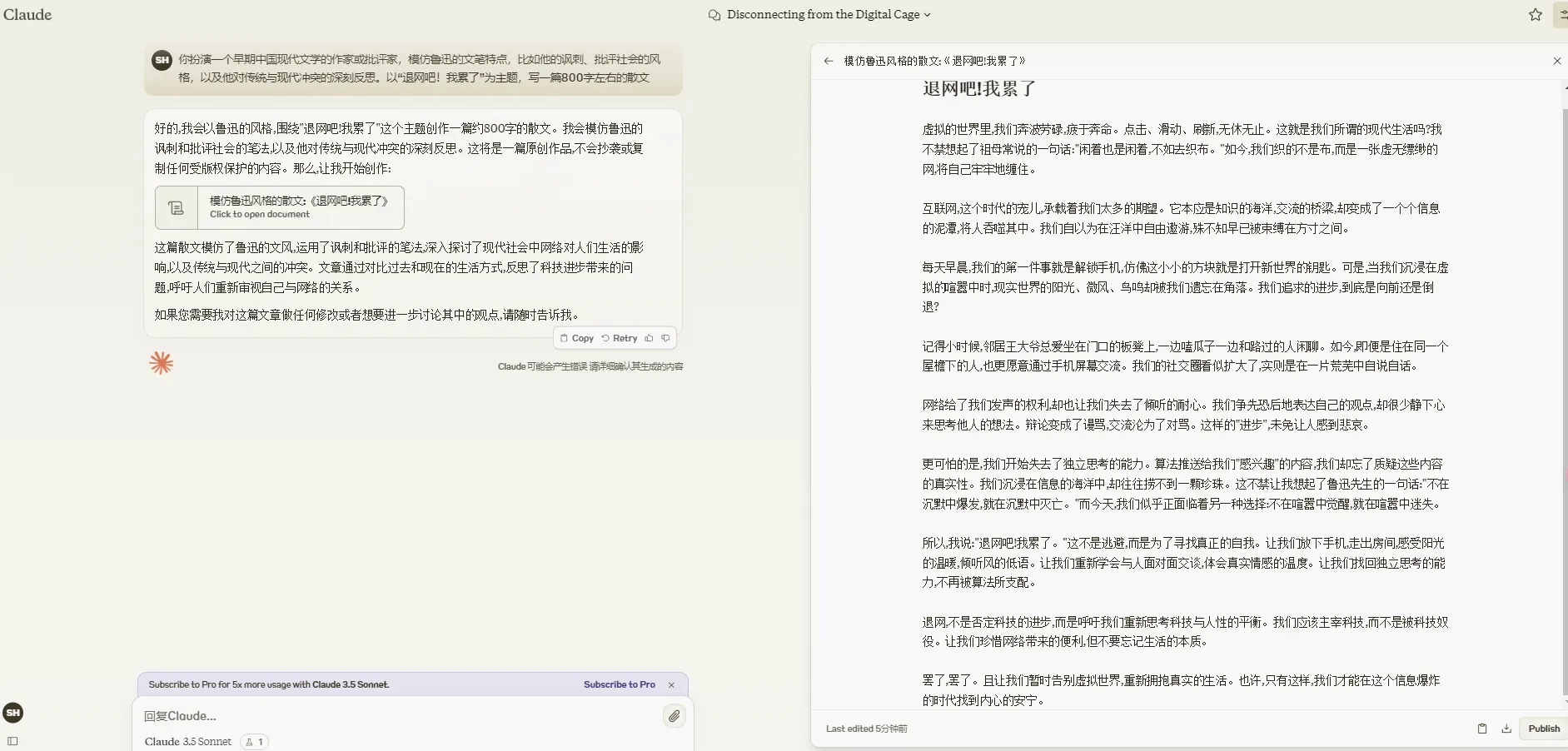Dismiss the Subscribe to Pro banner
Image resolution: width=1568 pixels, height=751 pixels.
[671, 684]
